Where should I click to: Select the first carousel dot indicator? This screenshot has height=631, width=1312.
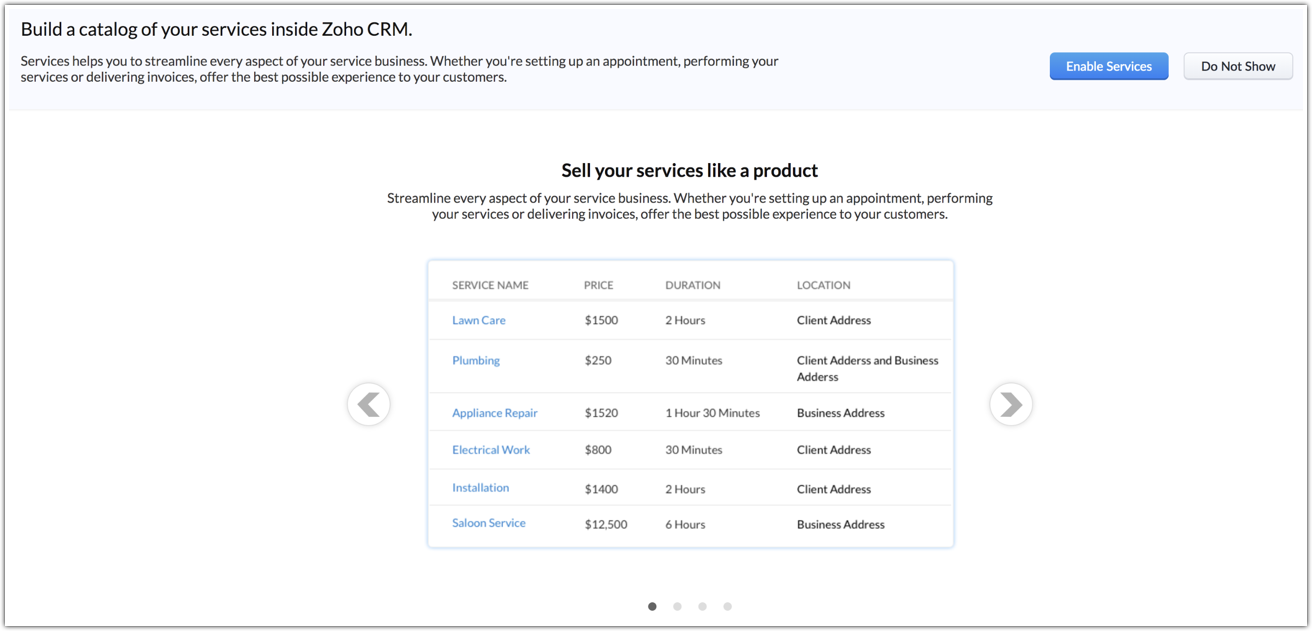[x=653, y=606]
